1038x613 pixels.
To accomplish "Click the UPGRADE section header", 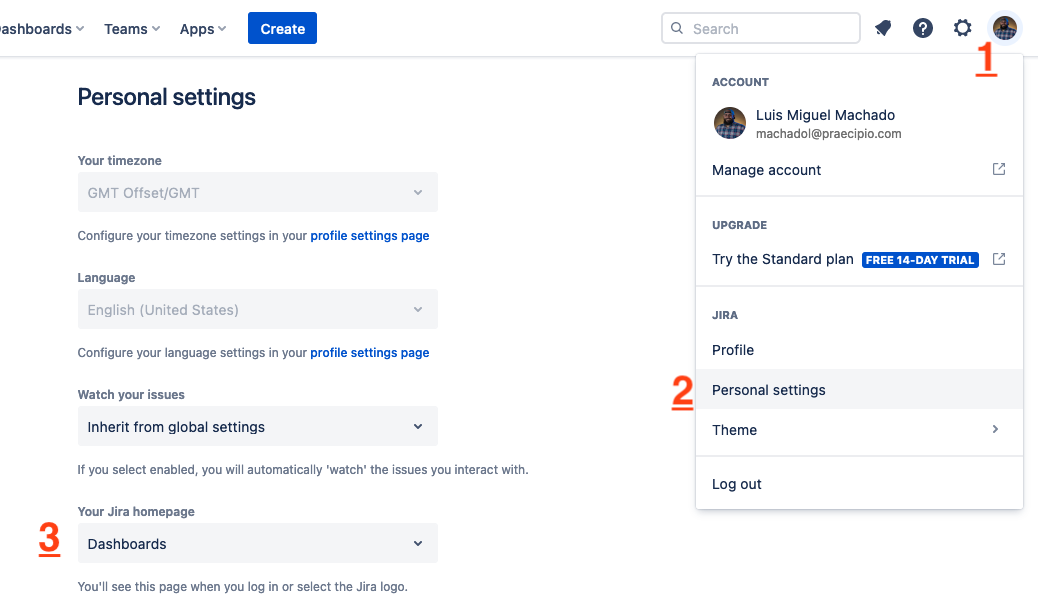I will (x=739, y=225).
